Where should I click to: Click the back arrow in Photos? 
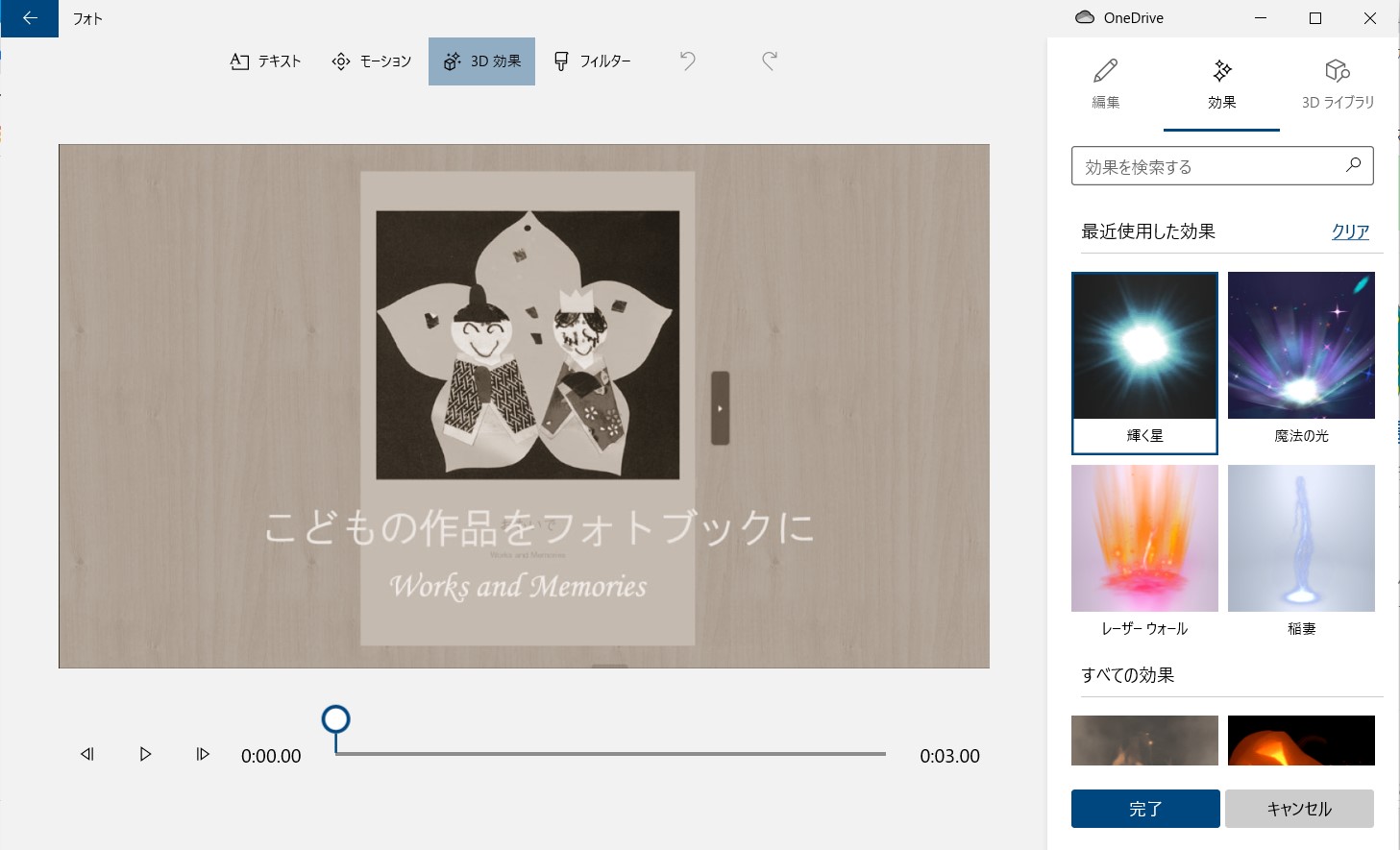[x=30, y=18]
